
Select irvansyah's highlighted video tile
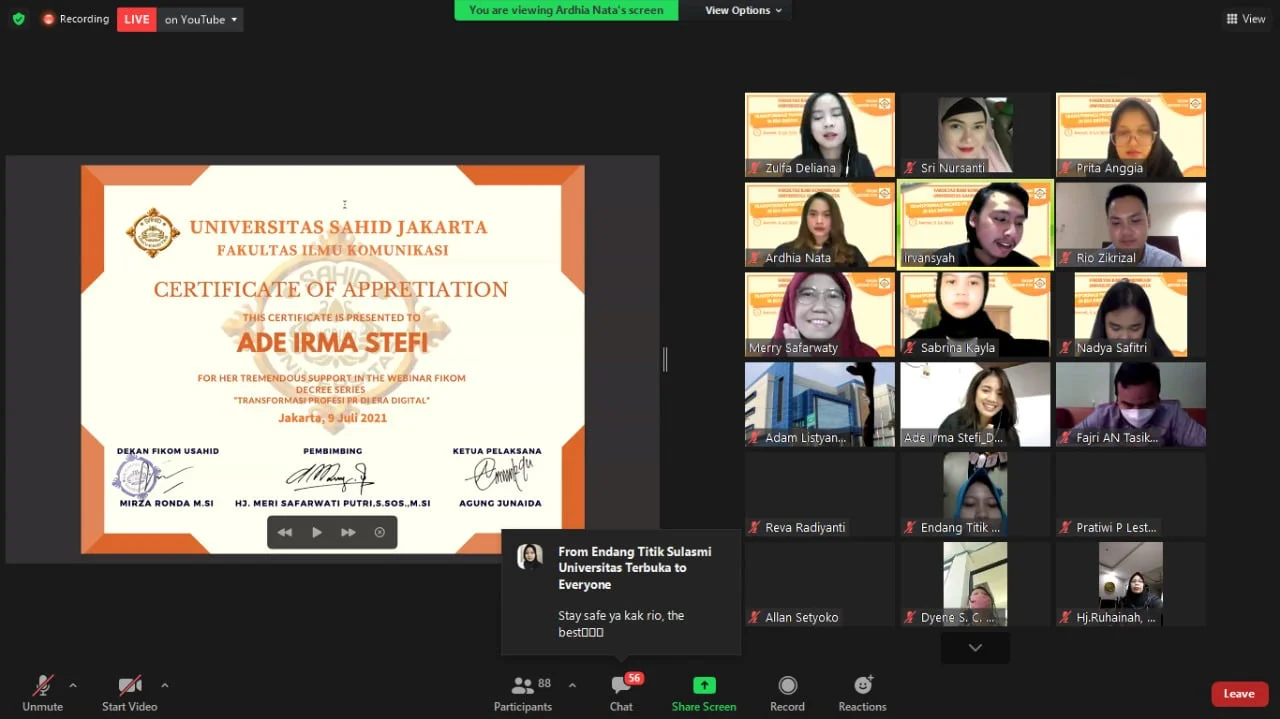coord(975,225)
